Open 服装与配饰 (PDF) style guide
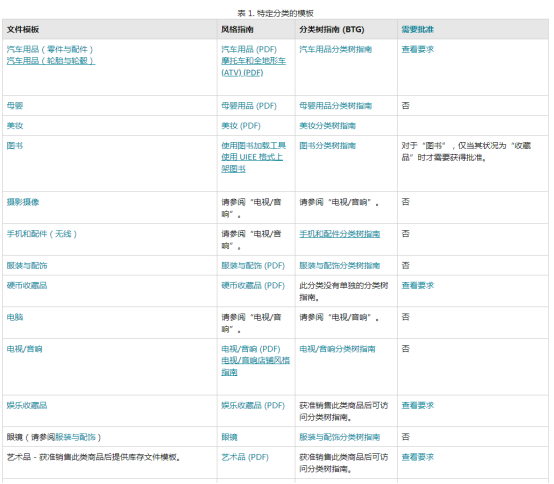This screenshot has height=484, width=554. tap(253, 266)
